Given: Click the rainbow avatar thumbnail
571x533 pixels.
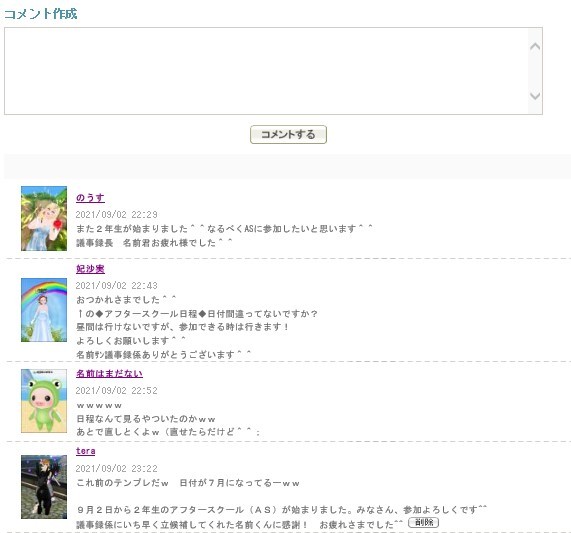Looking at the screenshot, I should (44, 310).
